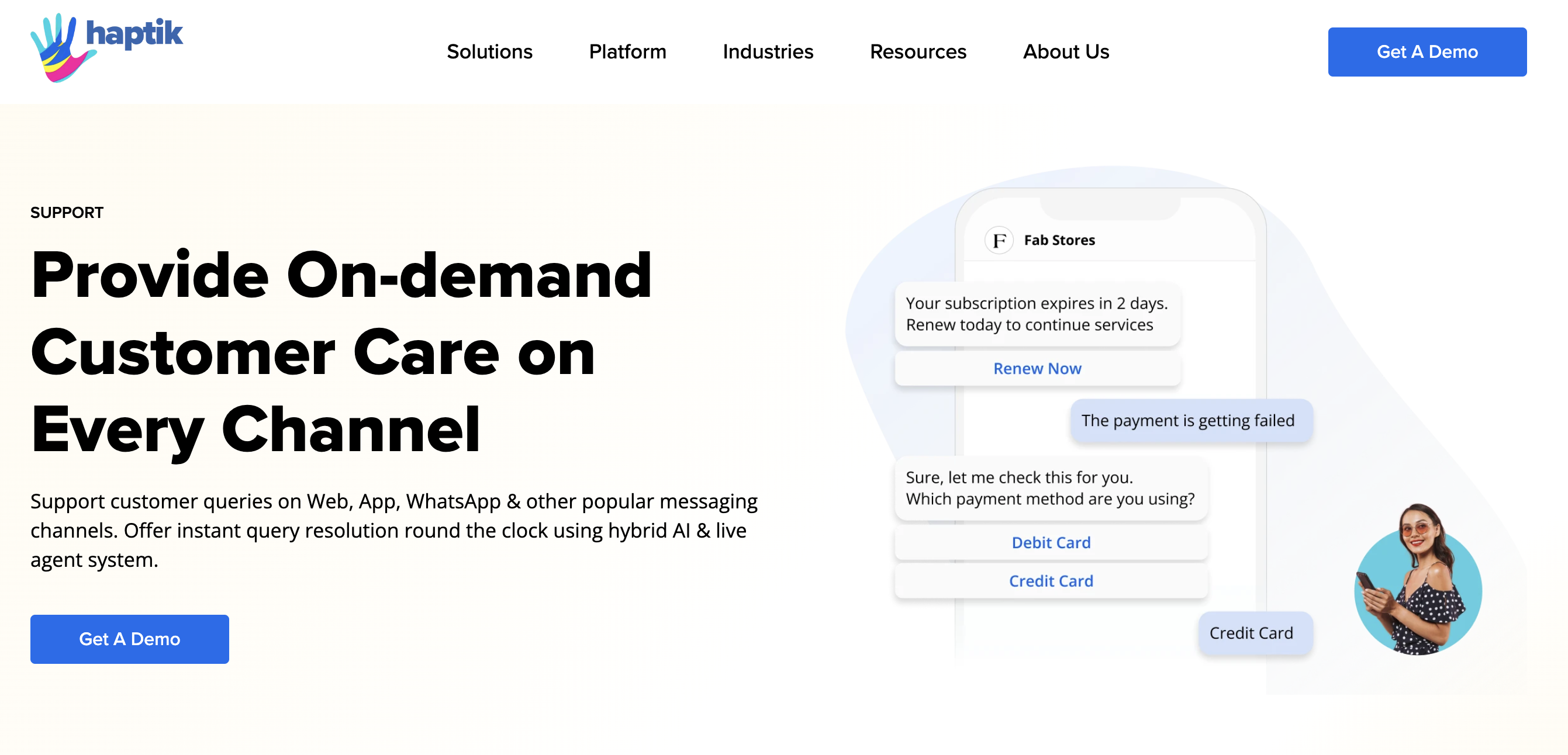Choose the blue Credit Card option
The height and width of the screenshot is (755, 1568).
(1051, 581)
